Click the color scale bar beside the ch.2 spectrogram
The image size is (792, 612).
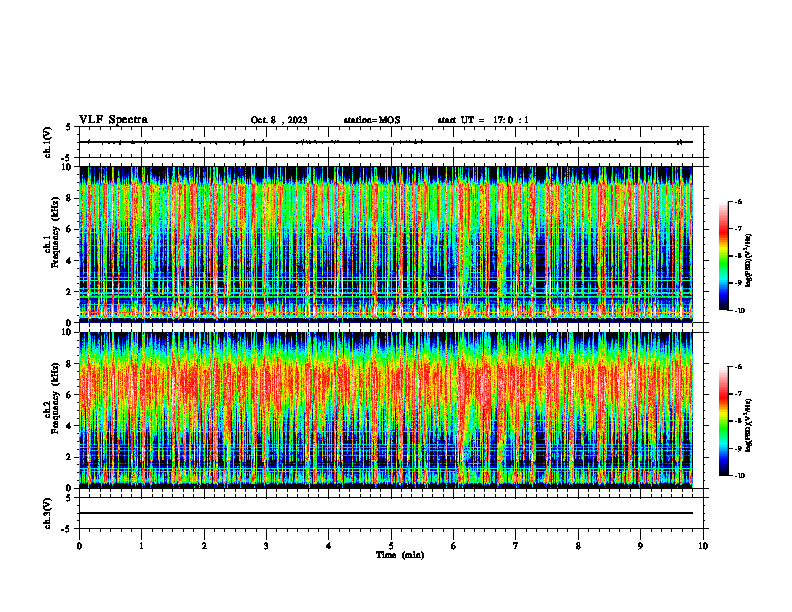tap(723, 421)
